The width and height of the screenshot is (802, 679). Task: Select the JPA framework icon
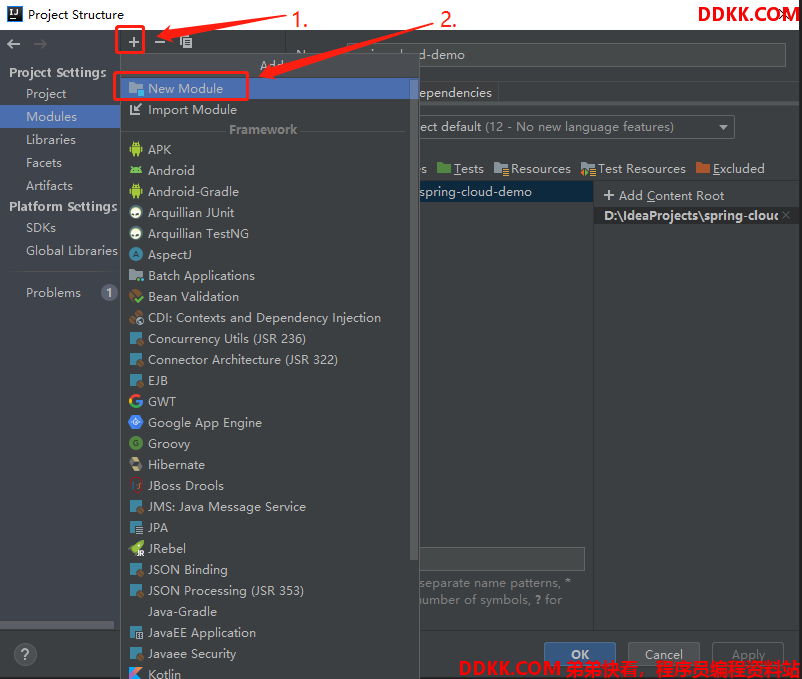pos(136,527)
